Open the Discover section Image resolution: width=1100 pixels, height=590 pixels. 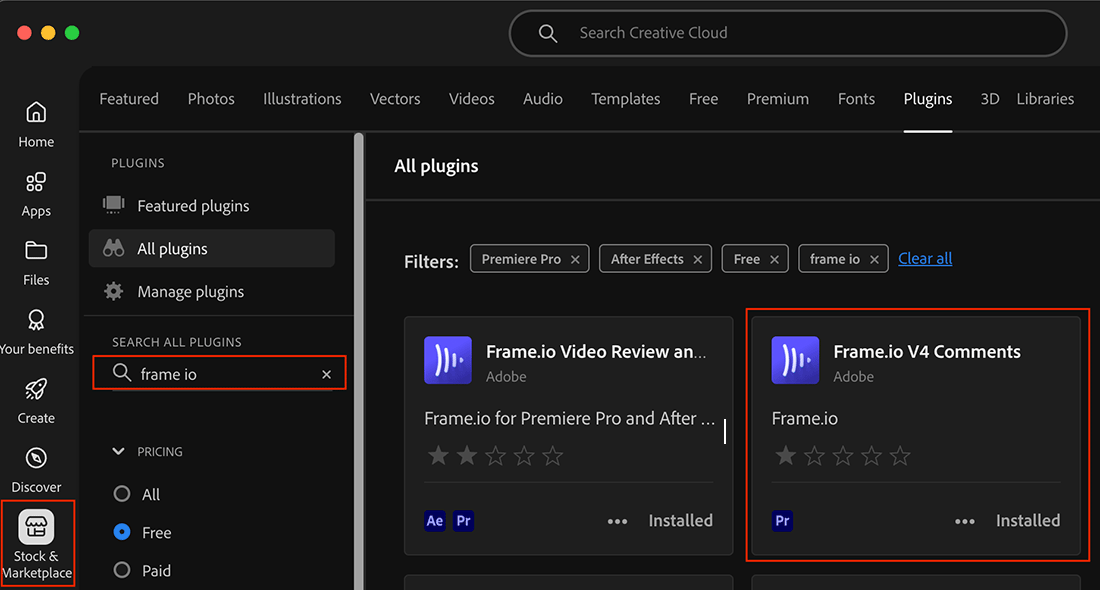(36, 471)
